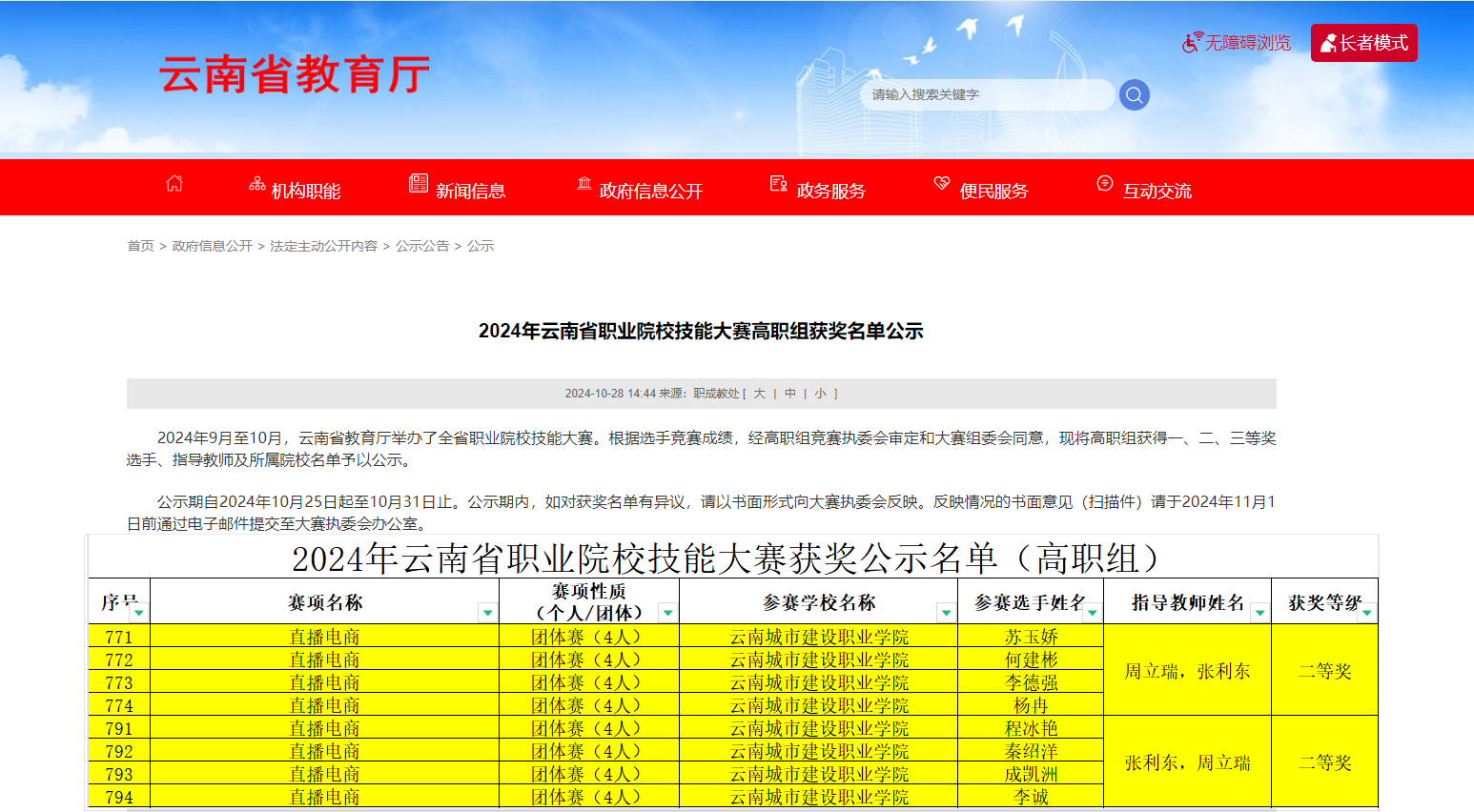Click contestant name 李诚
This screenshot has height=812, width=1474.
[x=1031, y=797]
